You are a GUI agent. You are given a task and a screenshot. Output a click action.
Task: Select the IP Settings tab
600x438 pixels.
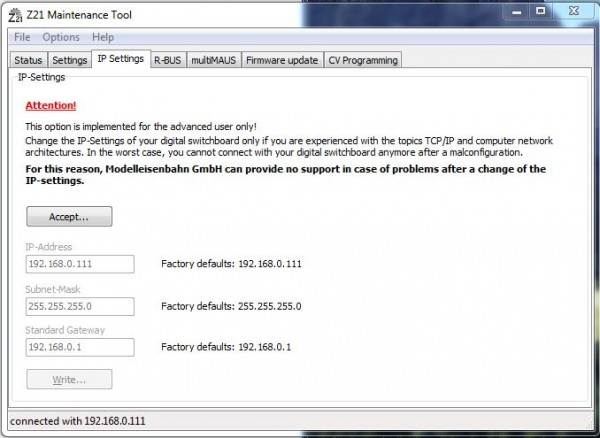click(x=121, y=59)
